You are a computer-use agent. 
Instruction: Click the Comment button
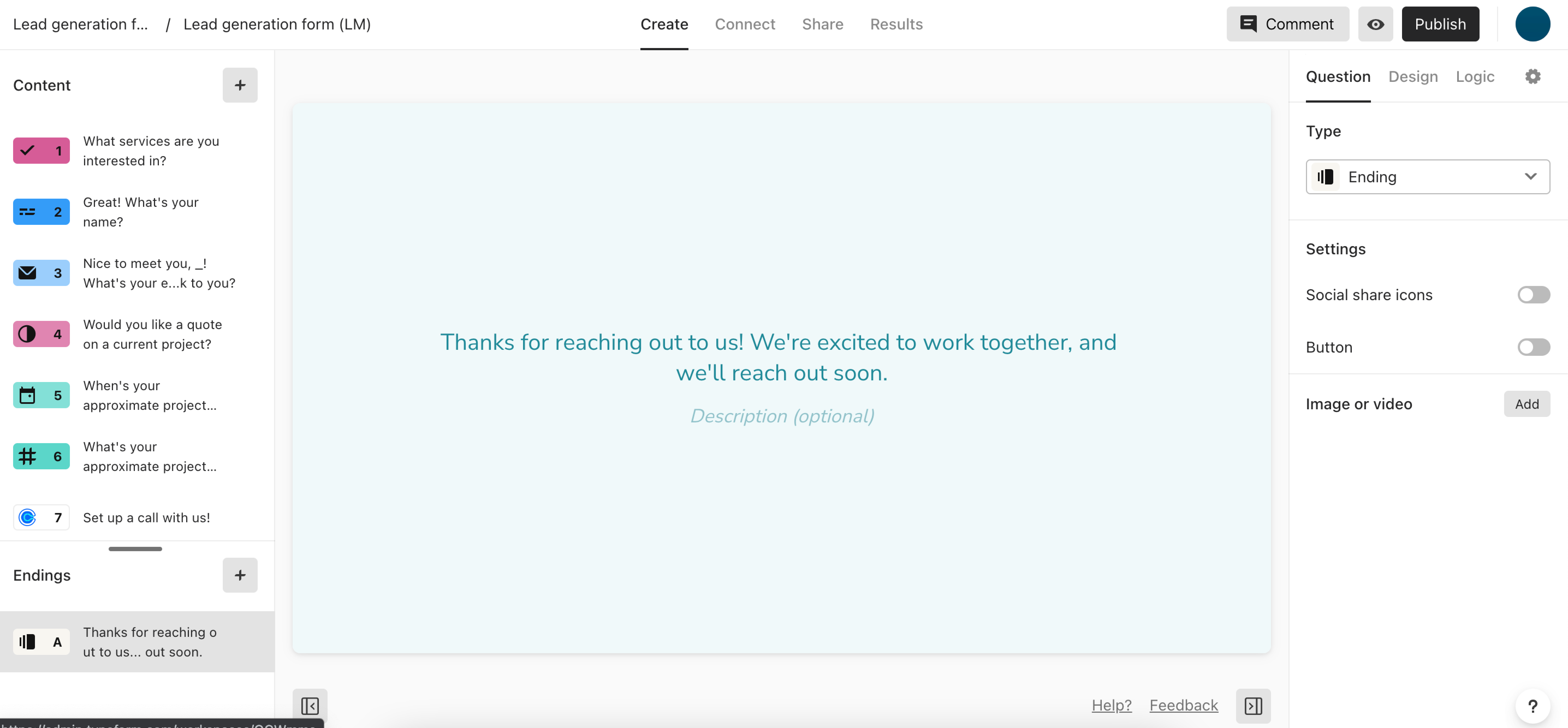pos(1287,24)
